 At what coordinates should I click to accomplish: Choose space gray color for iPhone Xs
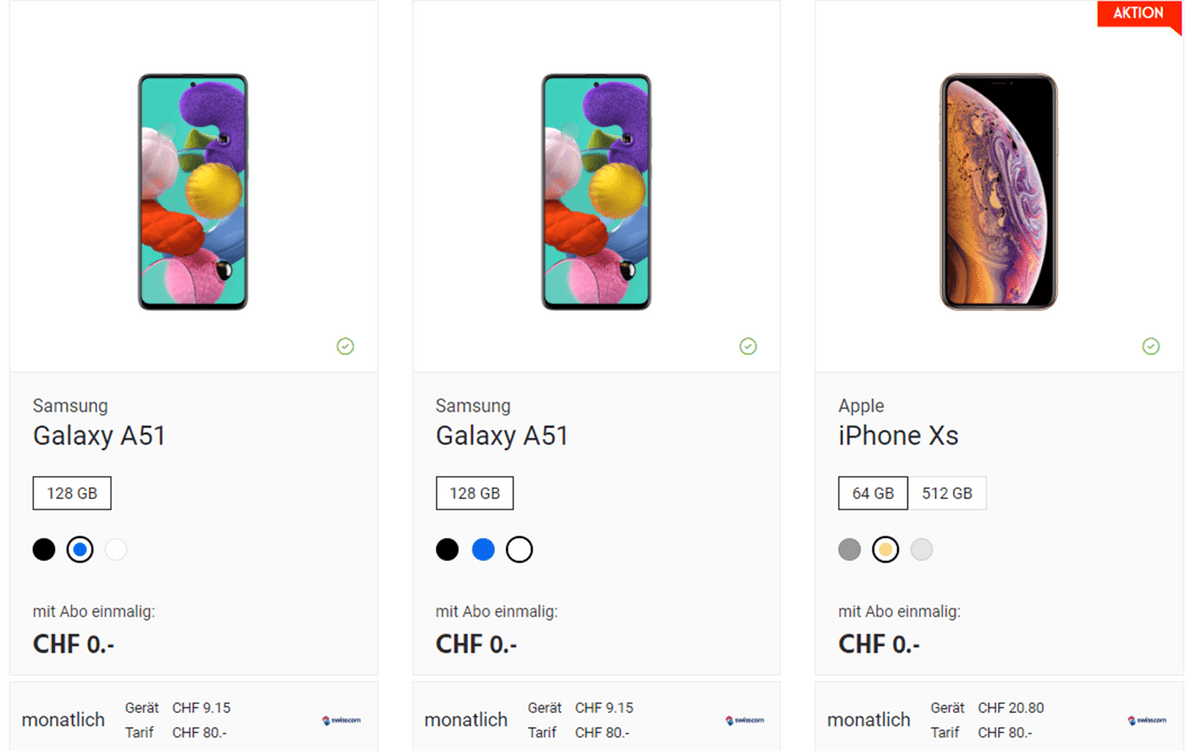(x=850, y=549)
